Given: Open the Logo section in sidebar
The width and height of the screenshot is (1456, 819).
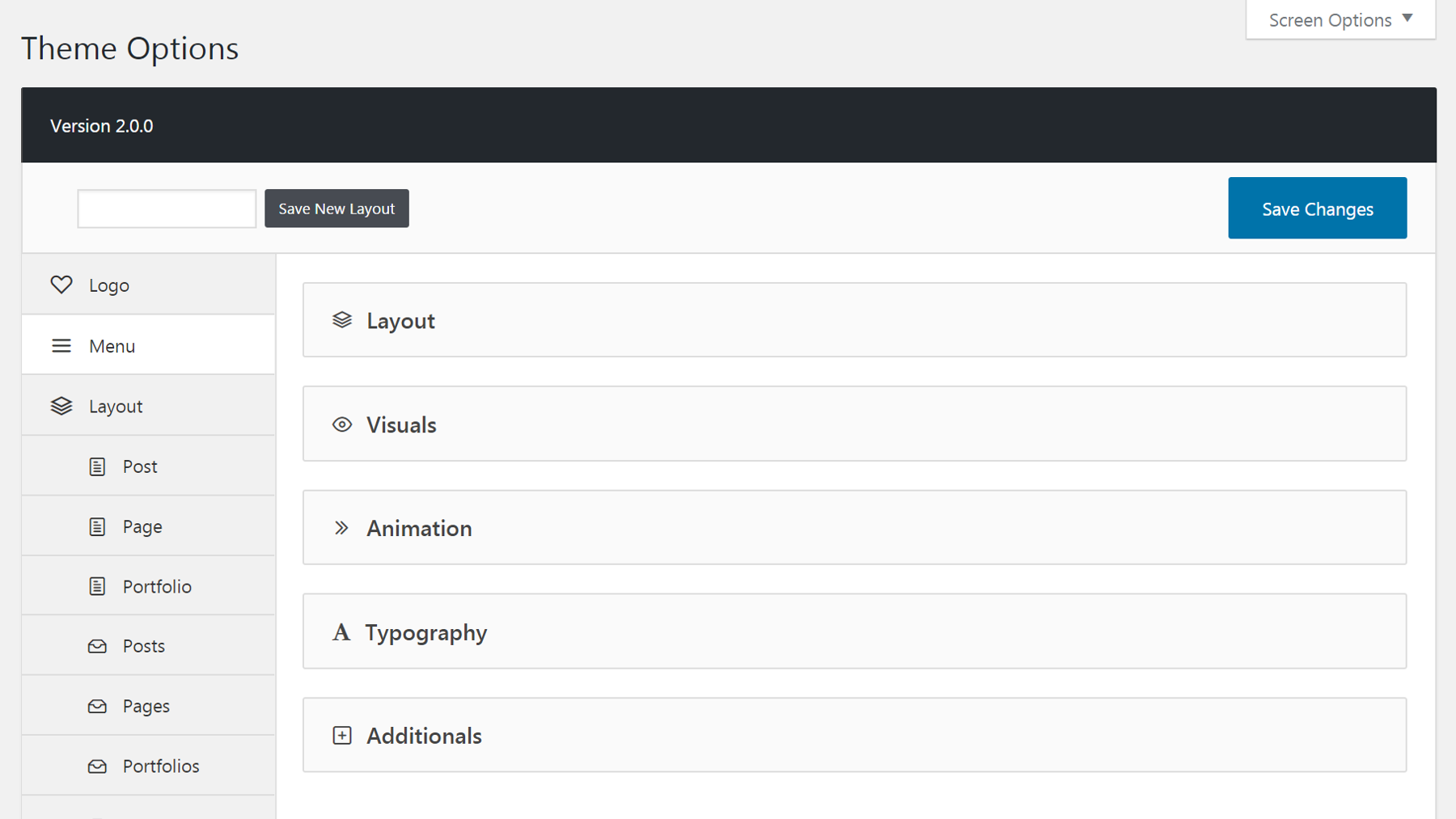Looking at the screenshot, I should (149, 285).
